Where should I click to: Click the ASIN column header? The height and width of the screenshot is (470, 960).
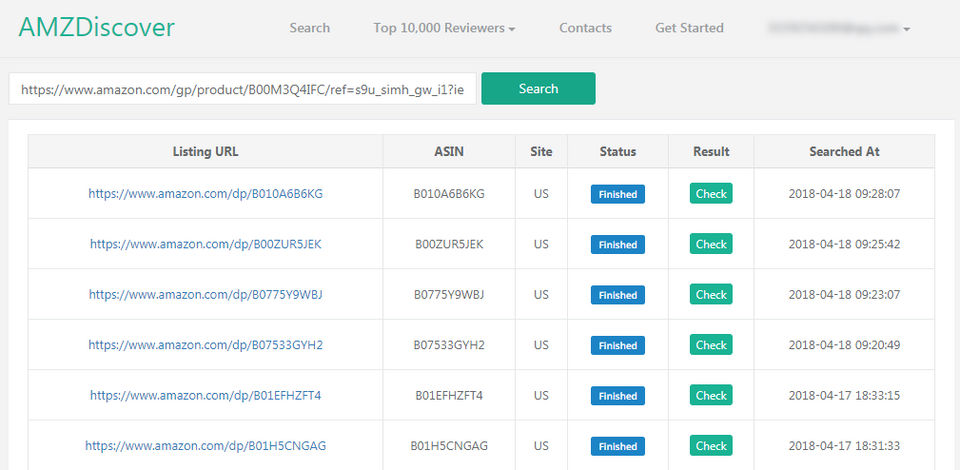(x=449, y=151)
